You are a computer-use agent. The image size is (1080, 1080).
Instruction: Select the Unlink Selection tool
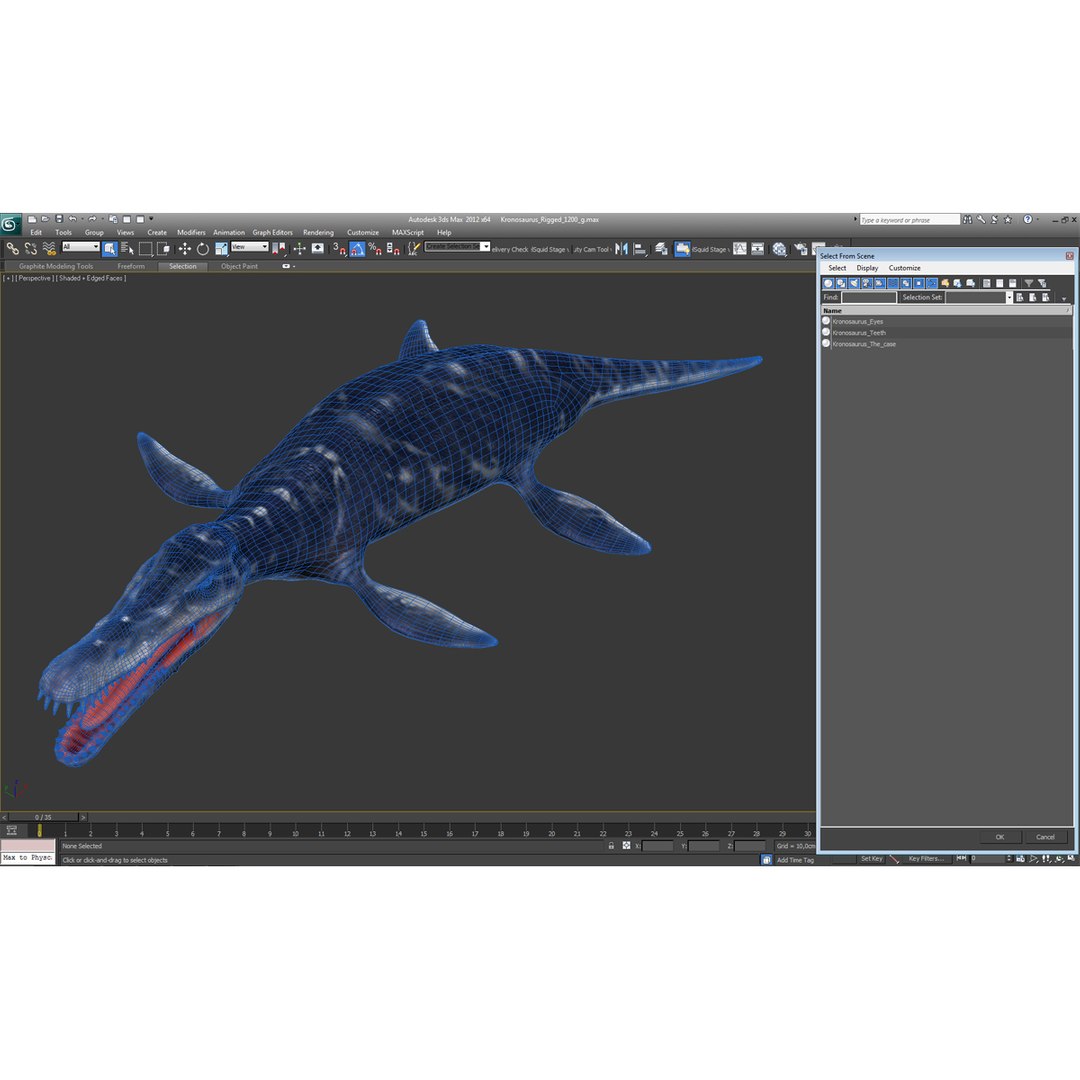tap(30, 249)
